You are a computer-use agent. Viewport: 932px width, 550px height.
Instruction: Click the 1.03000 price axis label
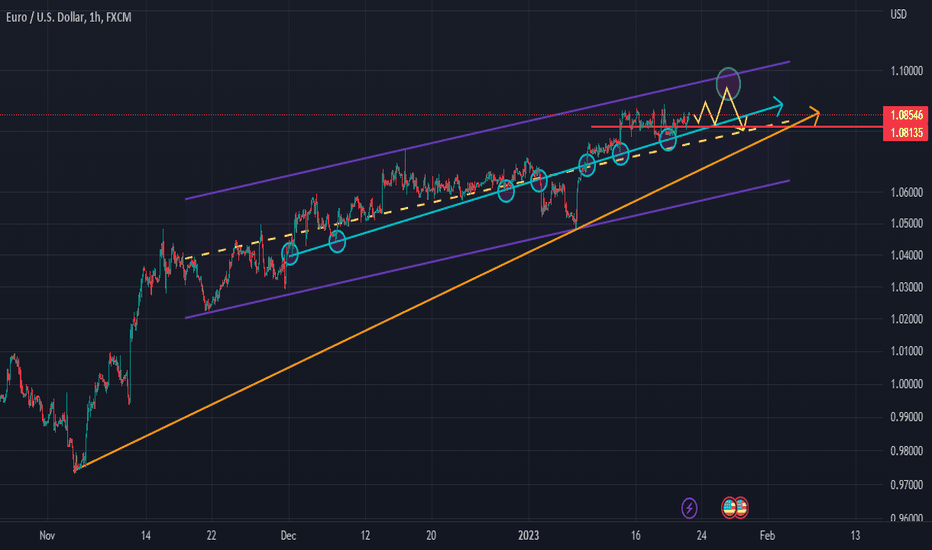coord(906,287)
